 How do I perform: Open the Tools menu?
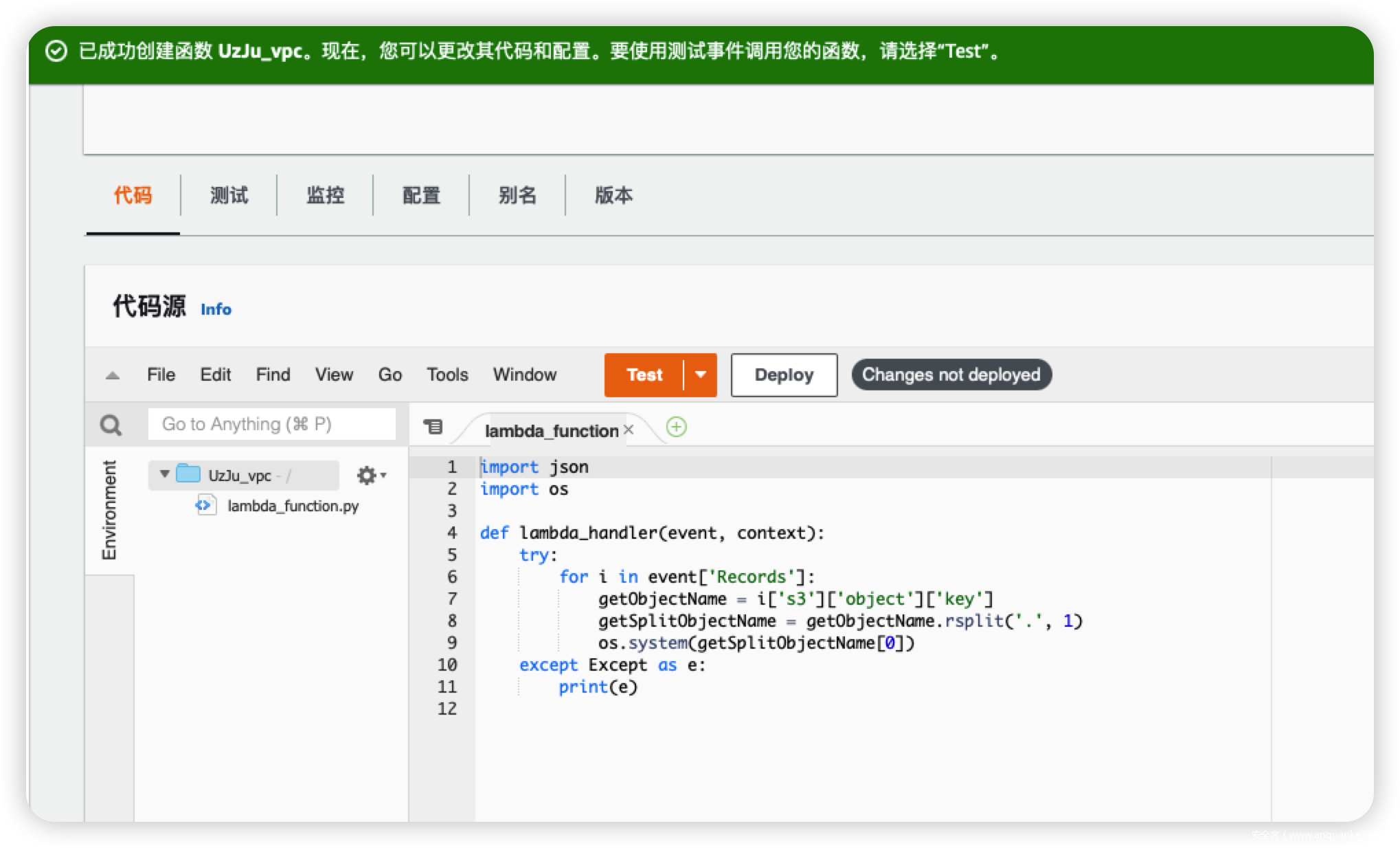[447, 375]
